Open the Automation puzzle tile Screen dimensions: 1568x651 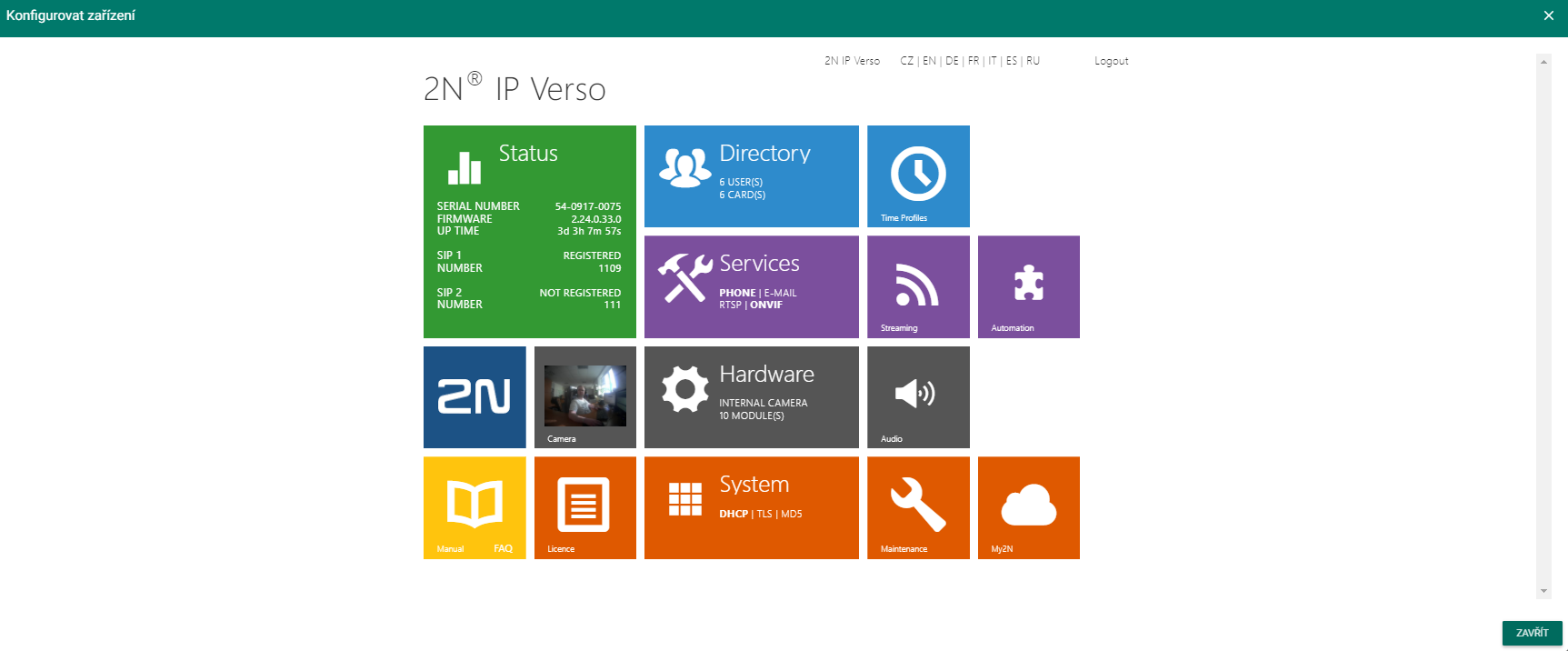pyautogui.click(x=1029, y=287)
